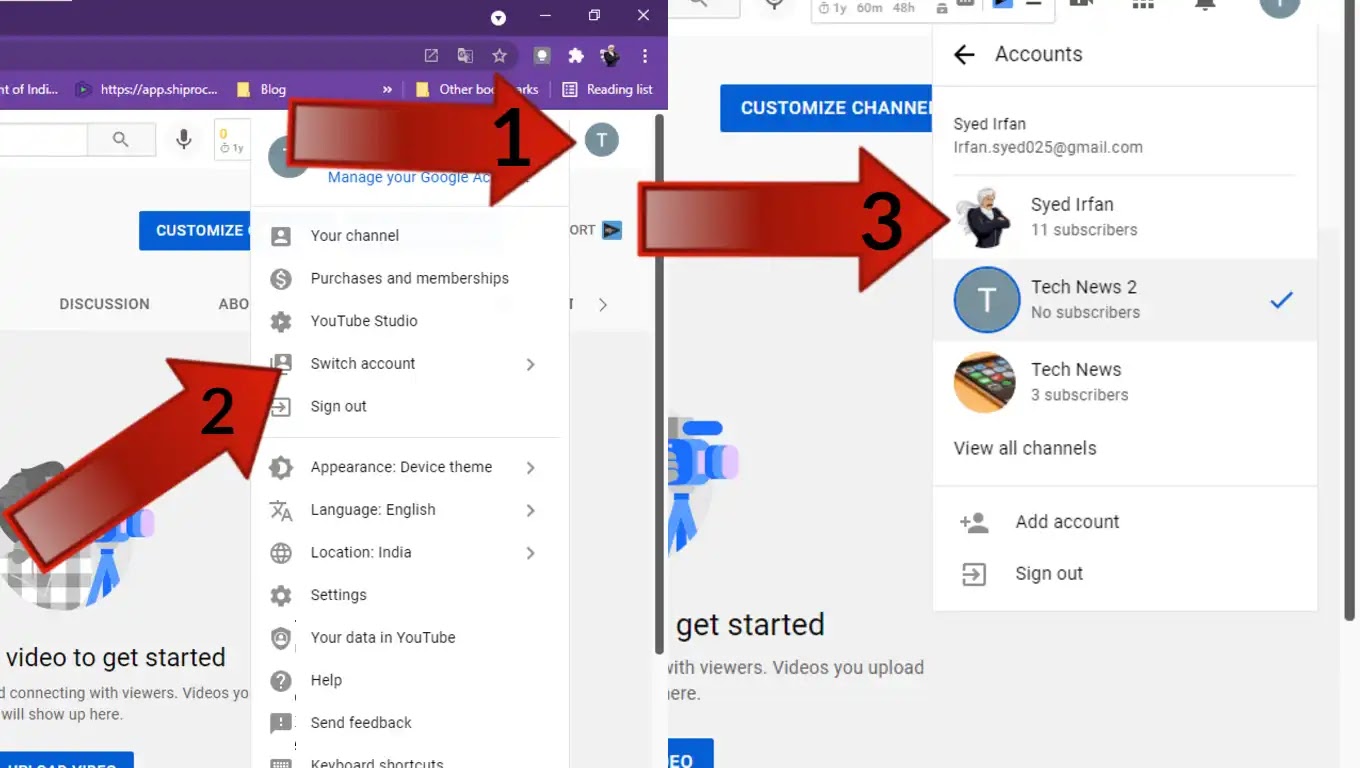1360x768 pixels.
Task: Open the Chrome three-dot menu
Action: pyautogui.click(x=645, y=56)
